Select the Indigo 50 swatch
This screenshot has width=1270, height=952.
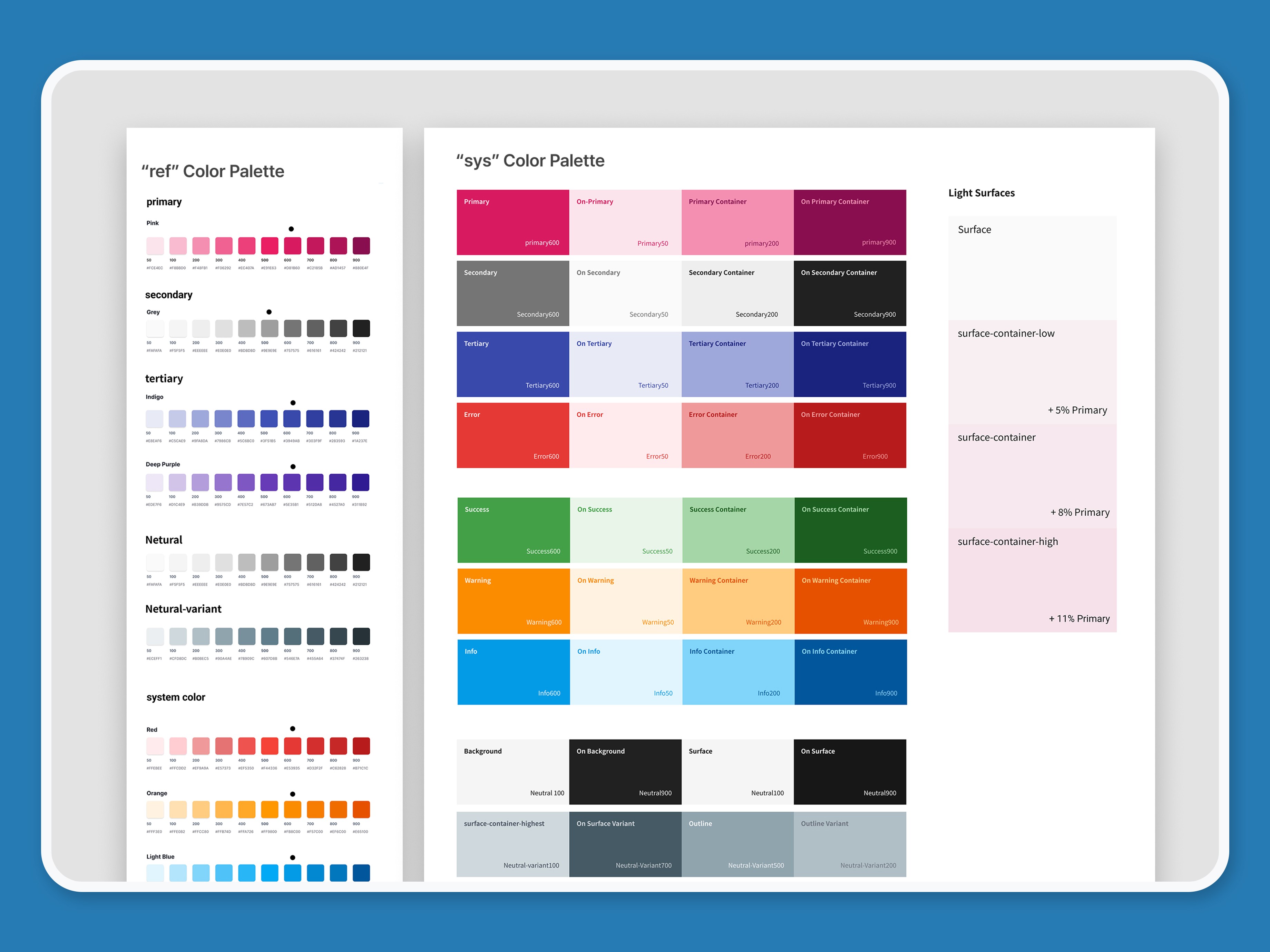click(x=155, y=418)
